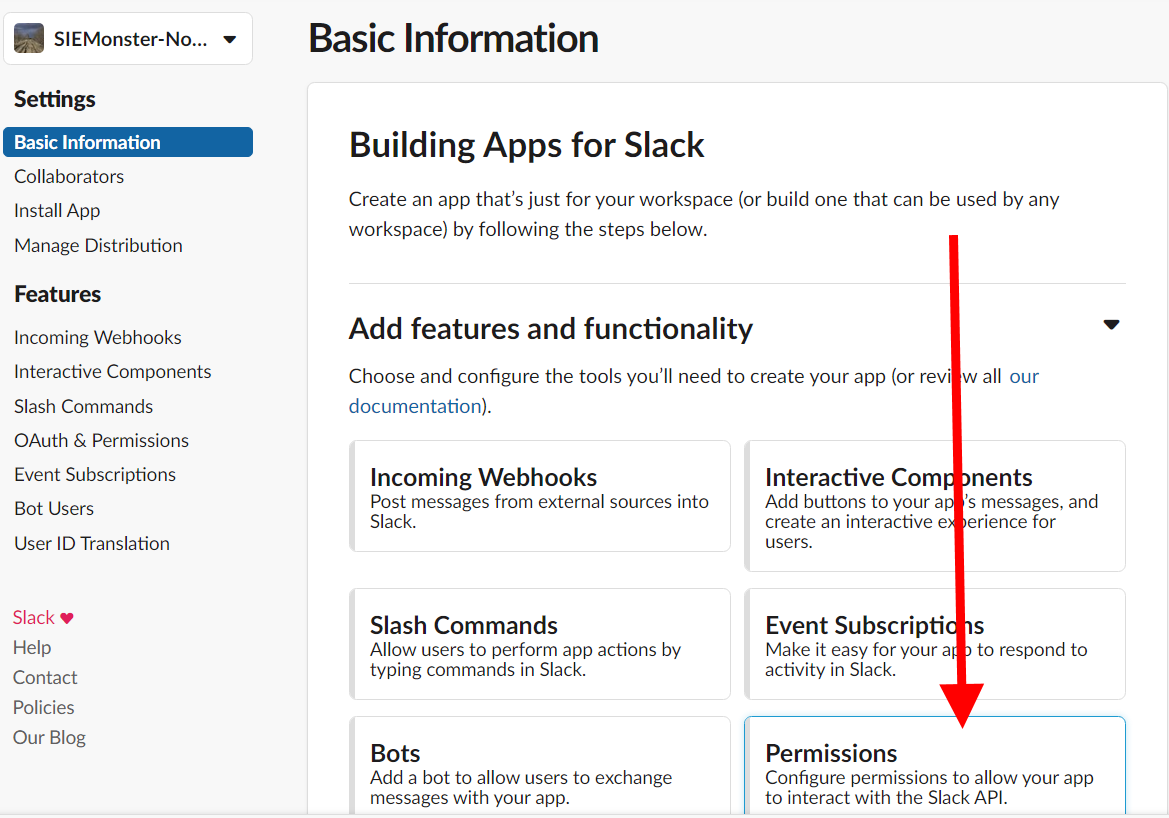Image resolution: width=1169 pixels, height=818 pixels.
Task: Open Interactive Components from the sidebar
Action: (112, 371)
